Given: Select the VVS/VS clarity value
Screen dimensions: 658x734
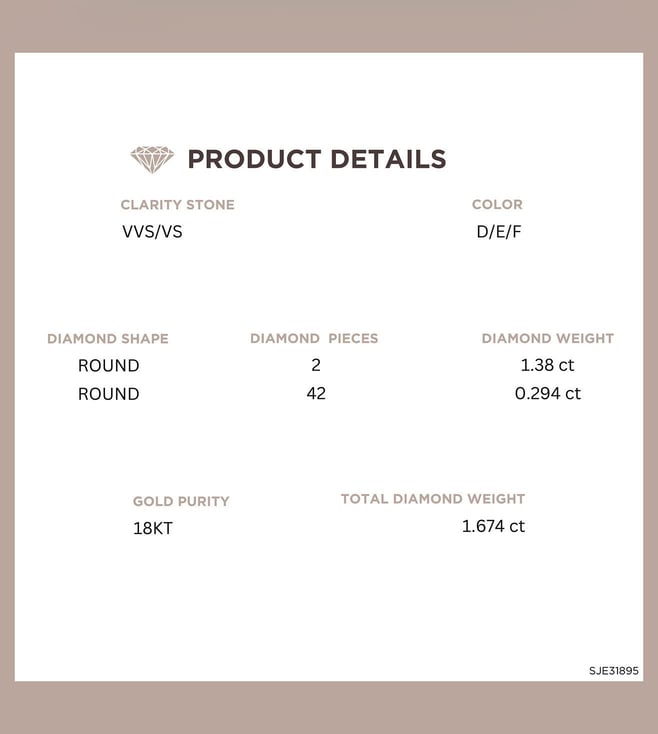Looking at the screenshot, I should coord(152,232).
